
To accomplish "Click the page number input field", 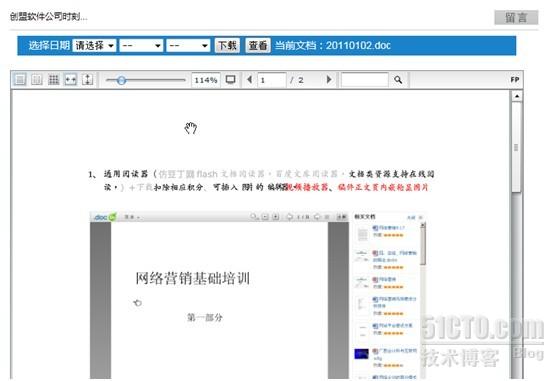I will [x=272, y=80].
